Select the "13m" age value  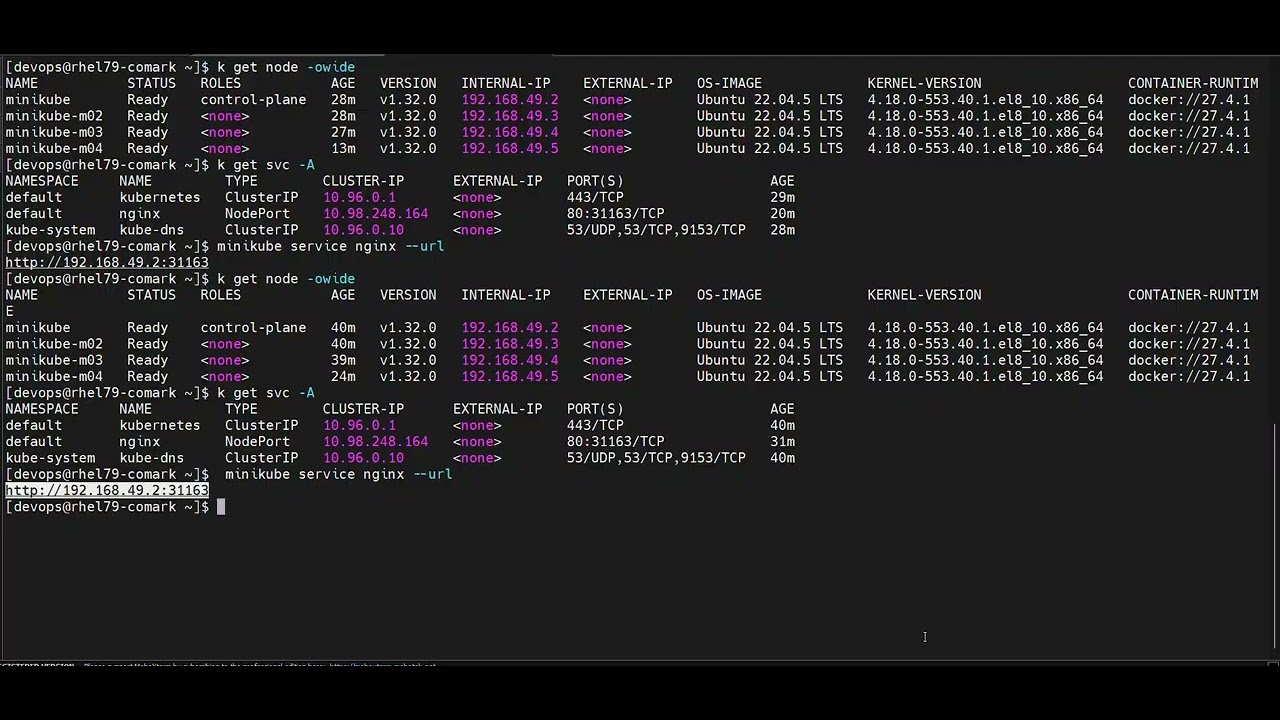coord(343,148)
